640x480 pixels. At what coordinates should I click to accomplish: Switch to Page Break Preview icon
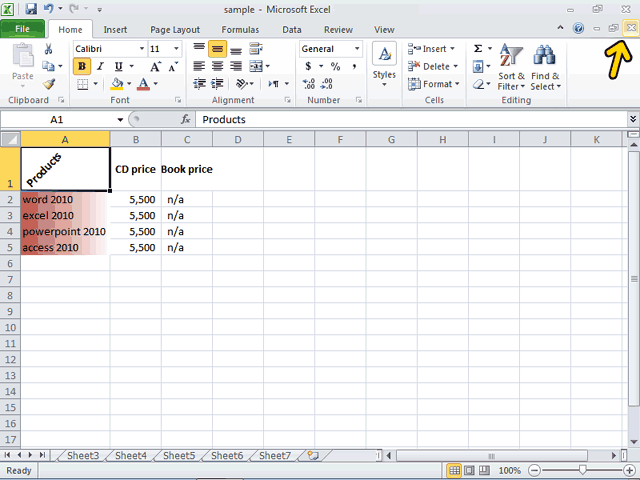(x=484, y=471)
